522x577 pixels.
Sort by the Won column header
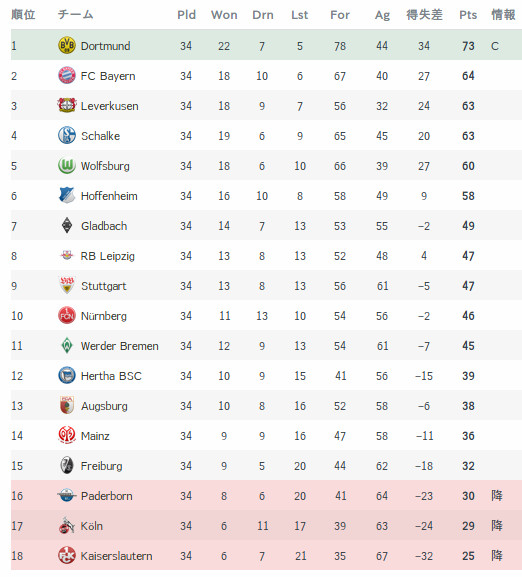[x=224, y=15]
